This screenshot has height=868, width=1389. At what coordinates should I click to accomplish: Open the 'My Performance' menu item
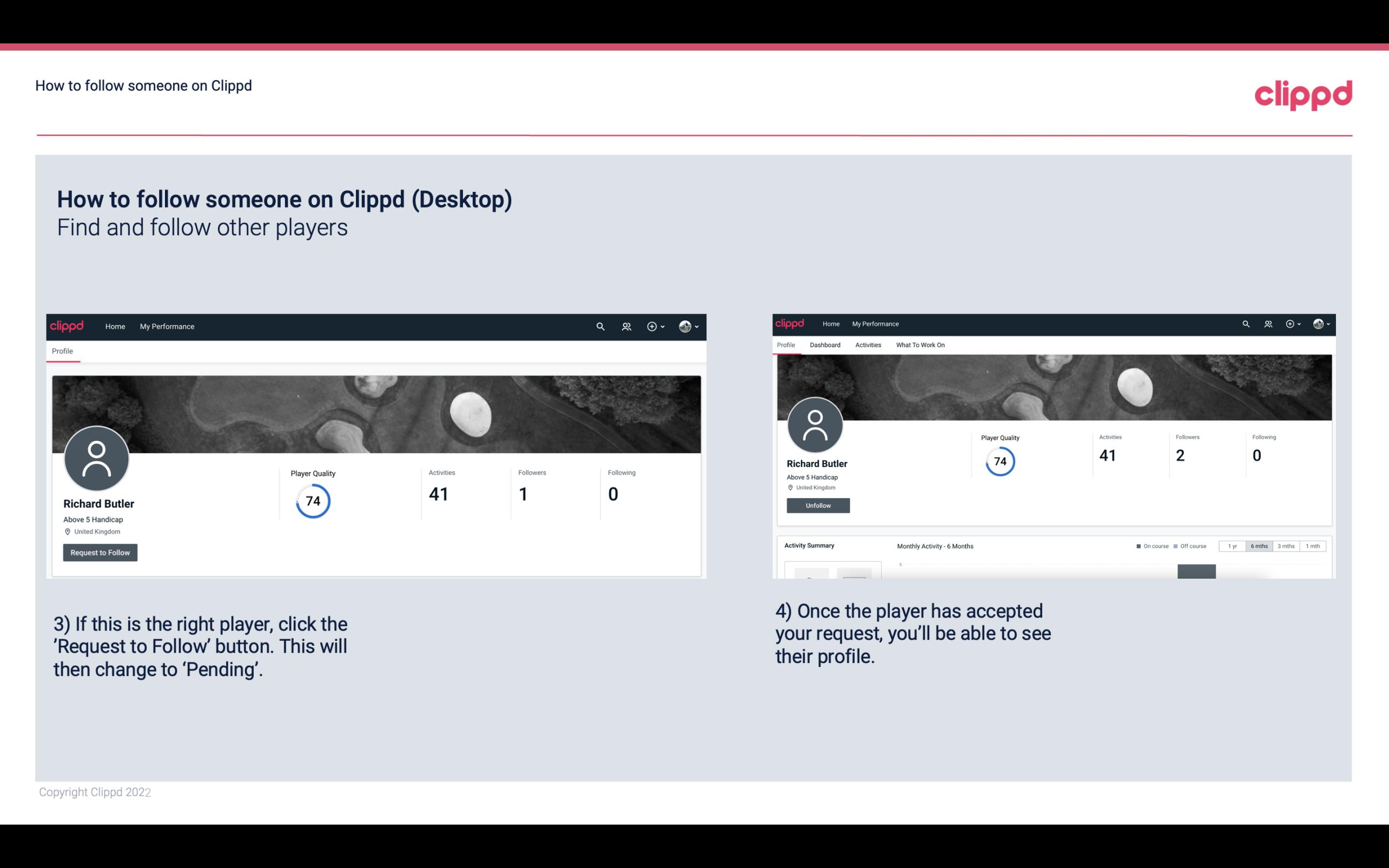pyautogui.click(x=166, y=326)
